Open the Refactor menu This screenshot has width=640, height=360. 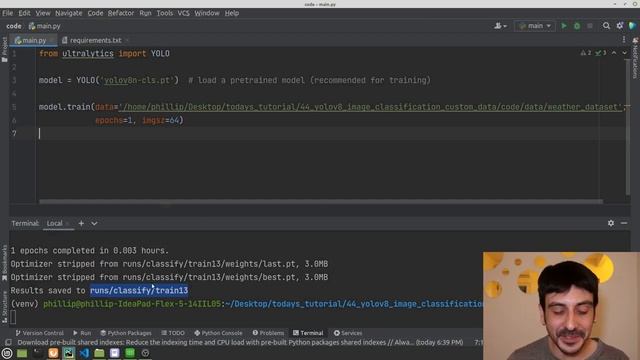[x=121, y=13]
